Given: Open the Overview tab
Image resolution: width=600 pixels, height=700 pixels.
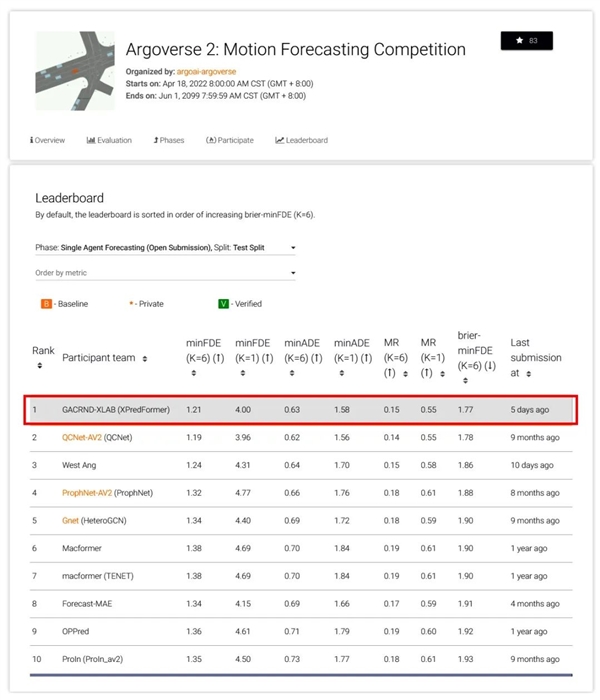Looking at the screenshot, I should pos(48,140).
